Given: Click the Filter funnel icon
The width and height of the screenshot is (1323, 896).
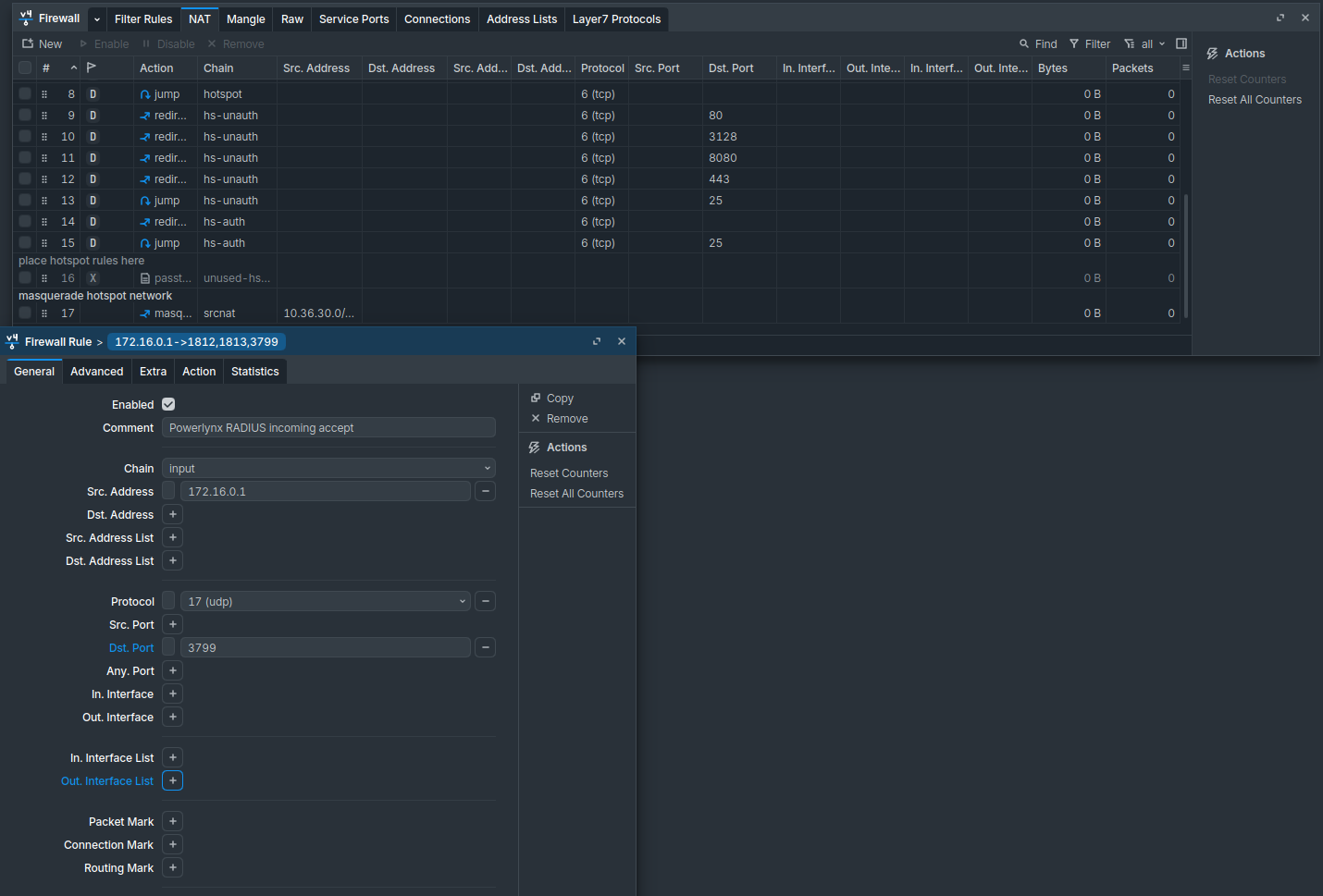Looking at the screenshot, I should 1074,43.
